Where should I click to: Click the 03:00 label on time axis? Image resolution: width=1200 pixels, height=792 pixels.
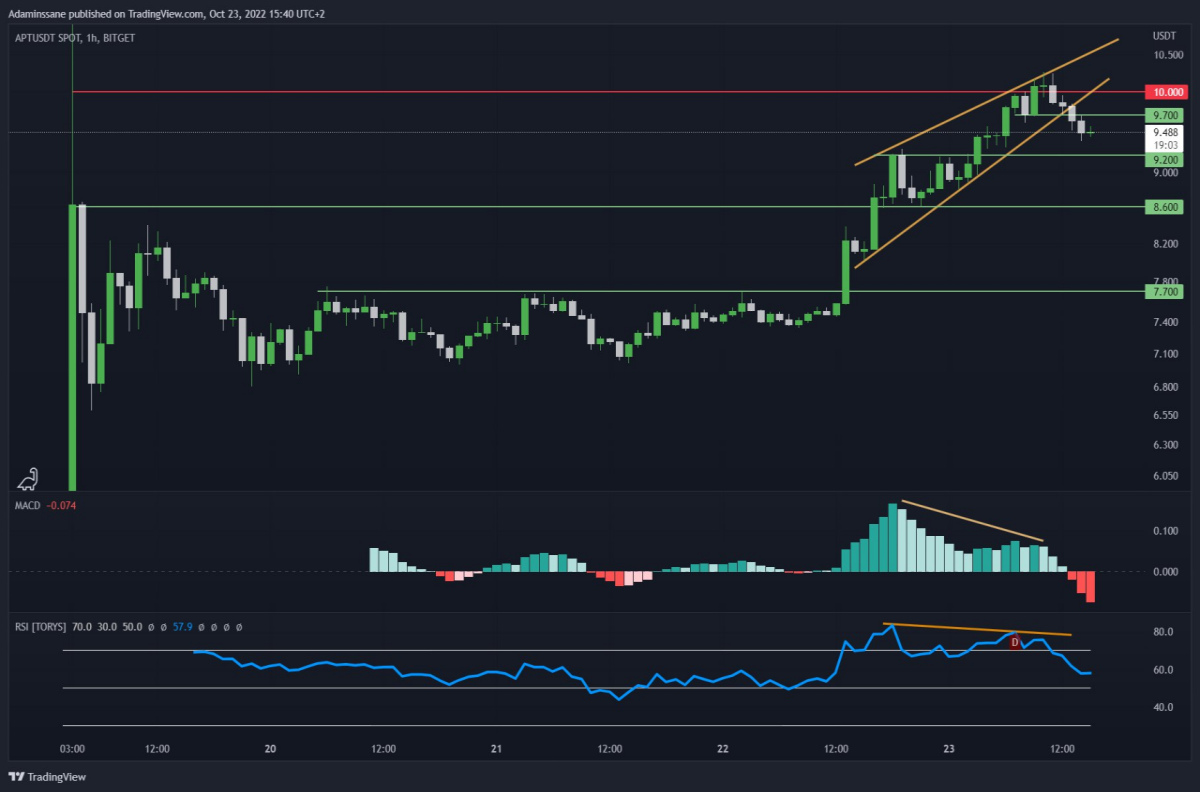[72, 749]
